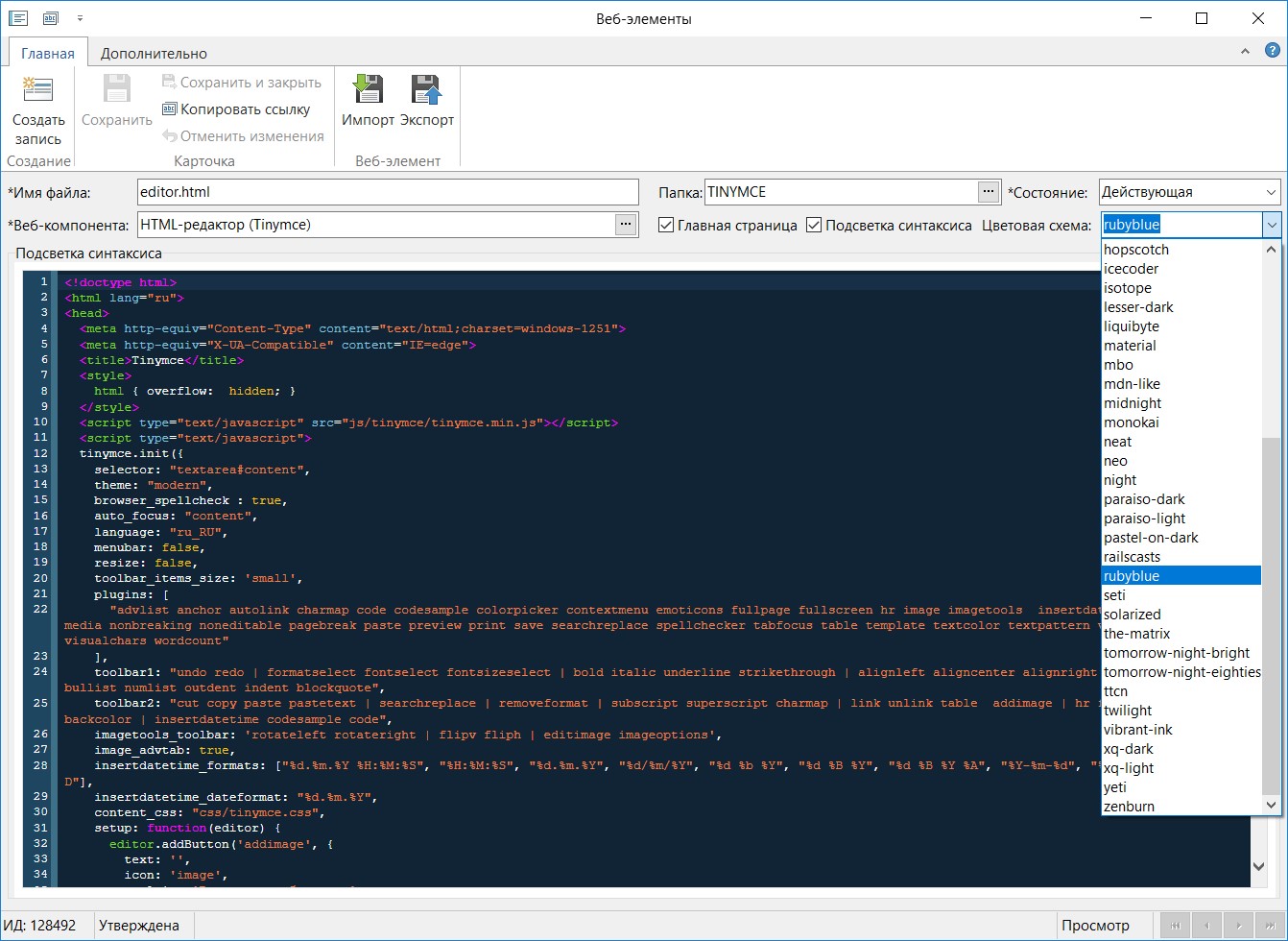
Task: Select midnight color scheme
Action: click(x=1181, y=403)
